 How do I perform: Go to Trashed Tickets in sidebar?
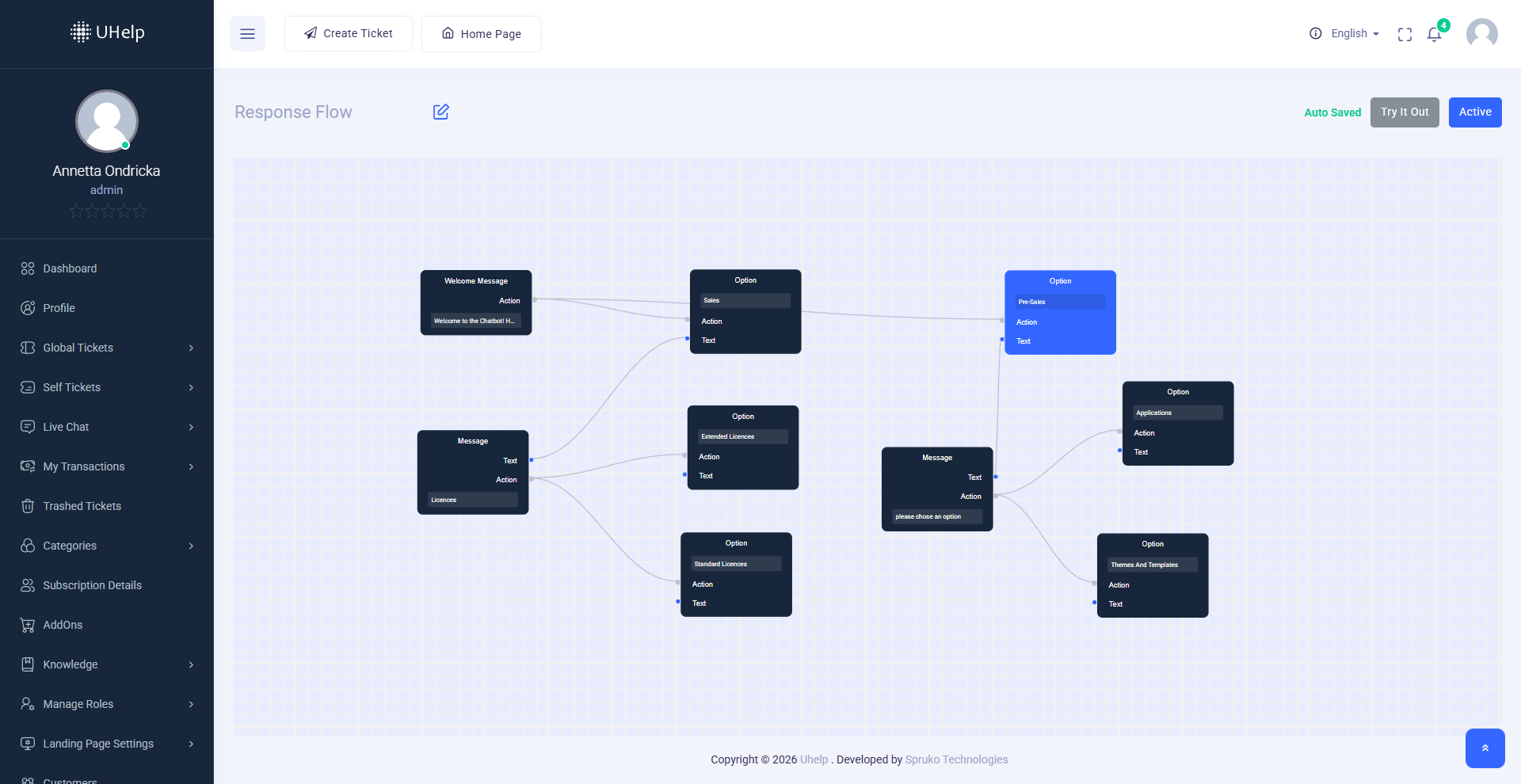coord(82,506)
